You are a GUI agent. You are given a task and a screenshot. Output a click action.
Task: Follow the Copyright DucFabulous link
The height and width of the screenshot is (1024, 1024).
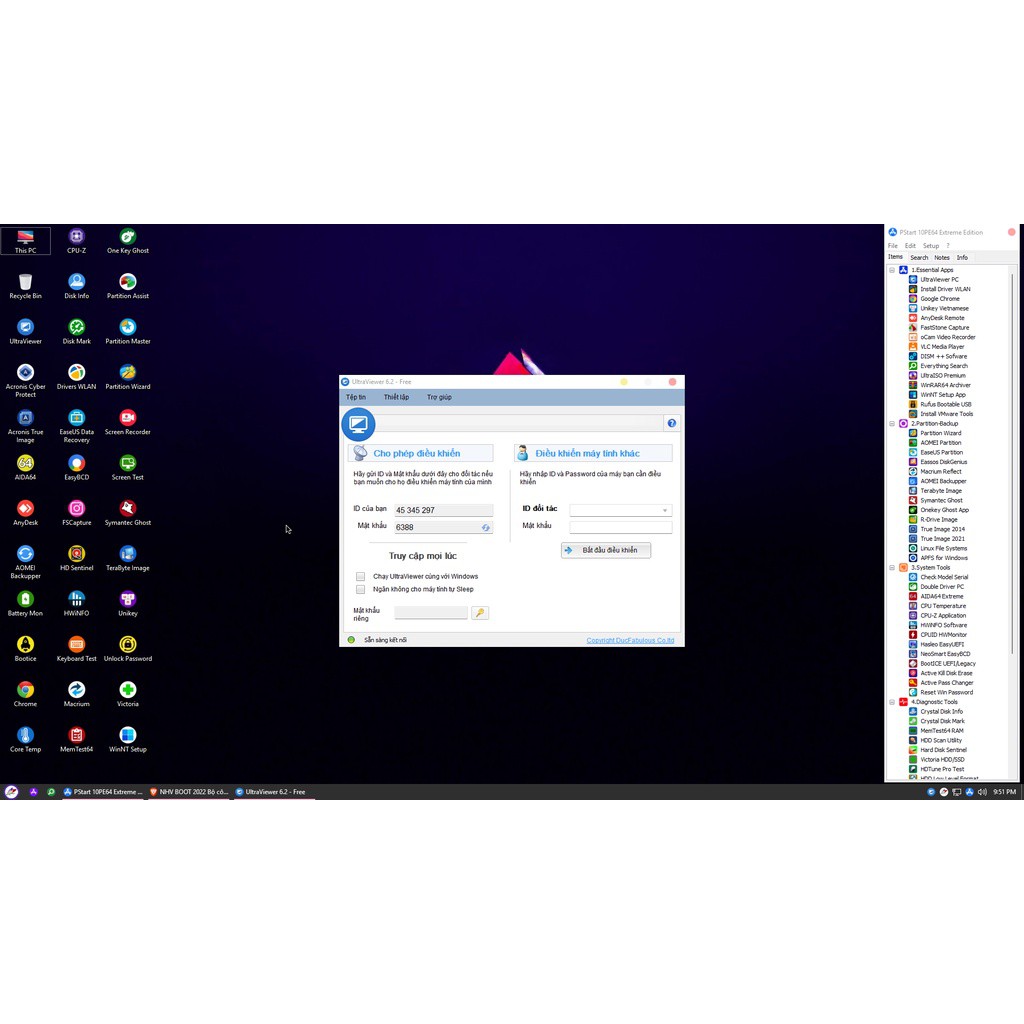(x=630, y=639)
